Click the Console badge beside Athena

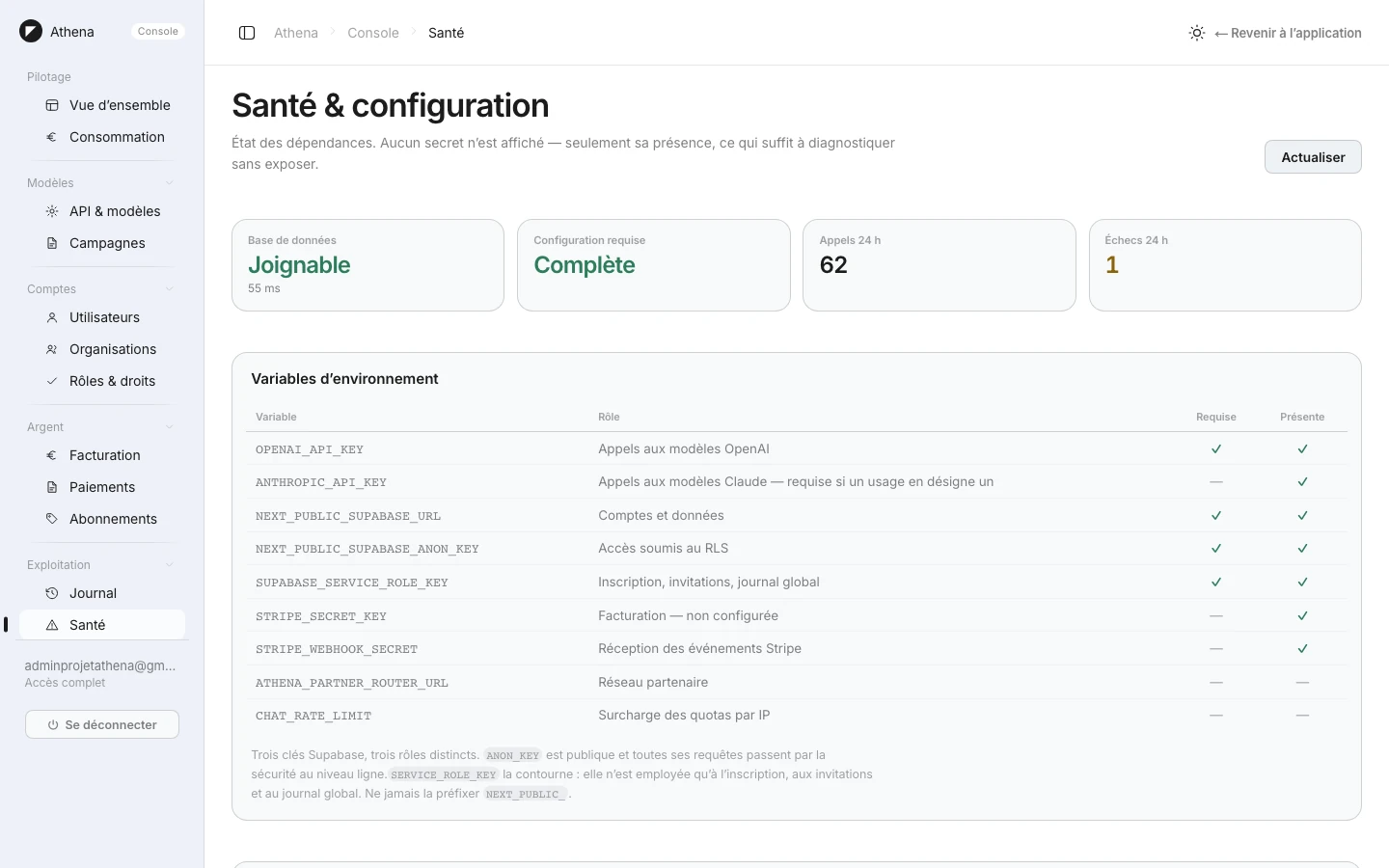coord(158,32)
